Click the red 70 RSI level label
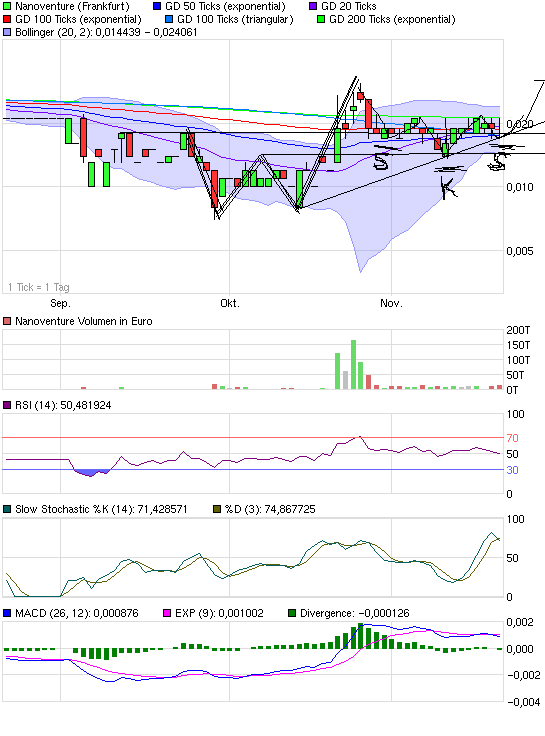 click(513, 438)
